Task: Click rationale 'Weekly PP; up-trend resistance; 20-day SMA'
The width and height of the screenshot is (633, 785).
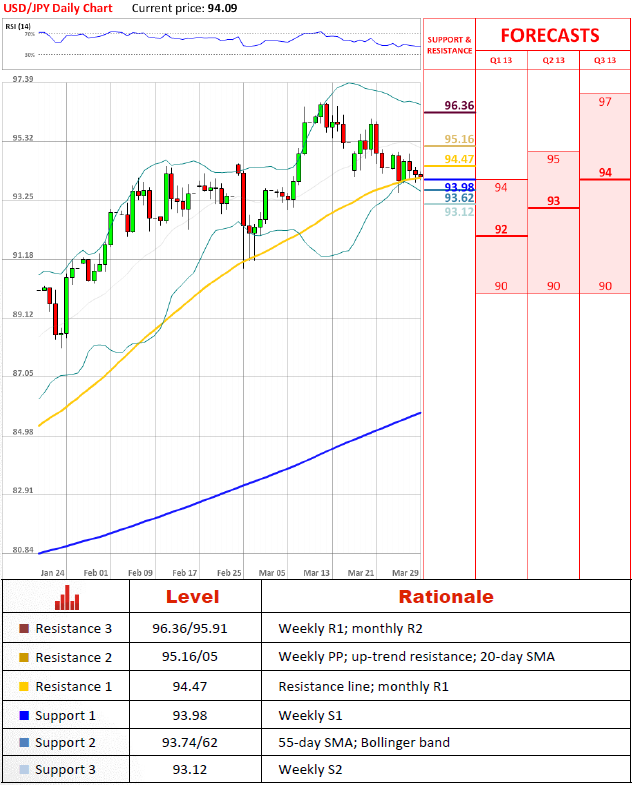Action: (417, 657)
